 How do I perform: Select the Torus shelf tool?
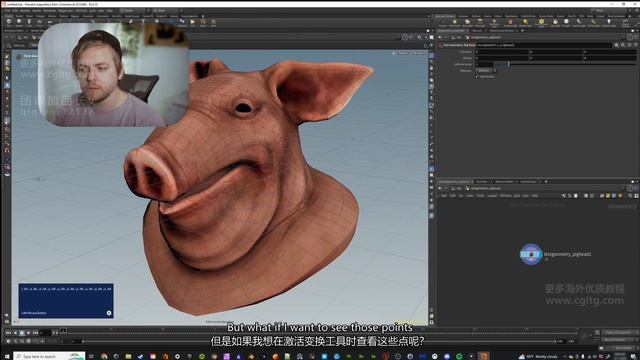39,22
